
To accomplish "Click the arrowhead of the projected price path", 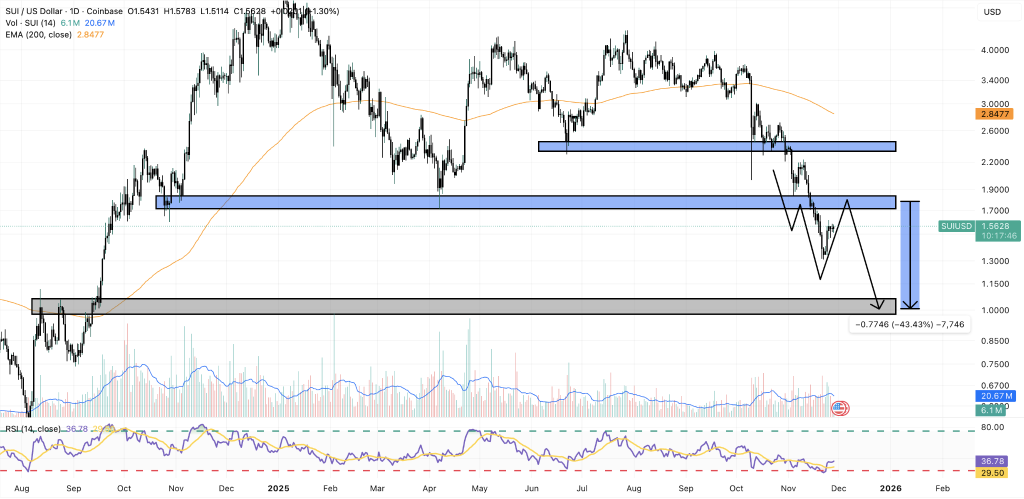I will (880, 303).
